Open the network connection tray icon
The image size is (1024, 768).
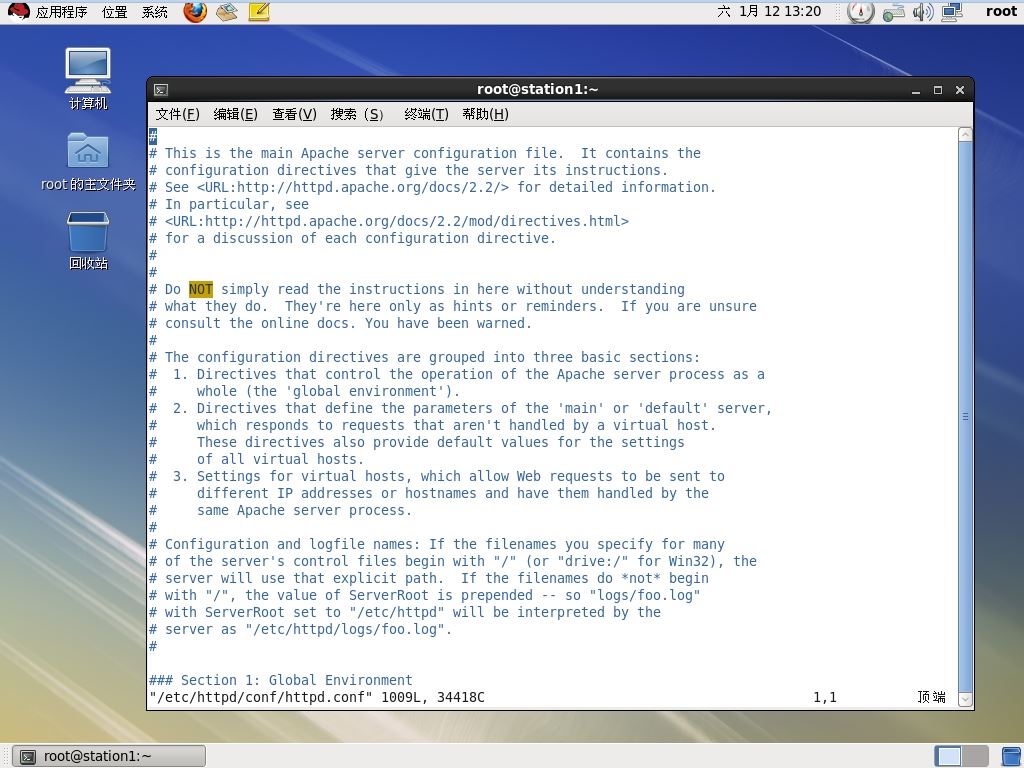click(x=952, y=12)
